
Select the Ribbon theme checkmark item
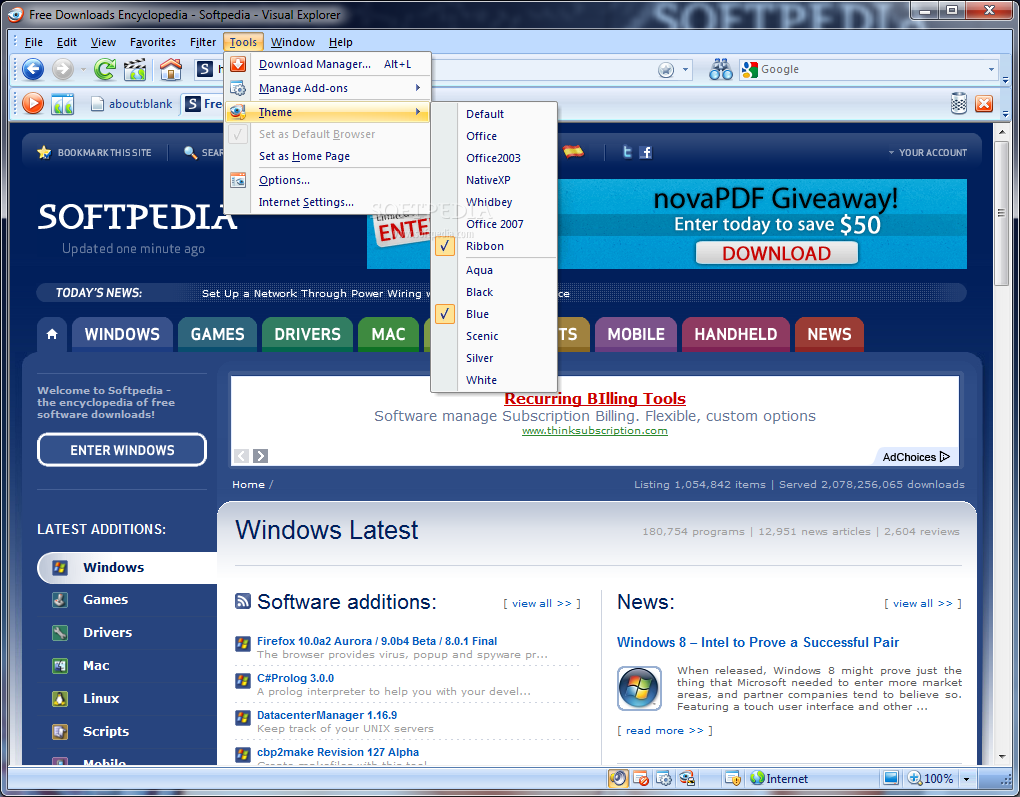point(494,246)
